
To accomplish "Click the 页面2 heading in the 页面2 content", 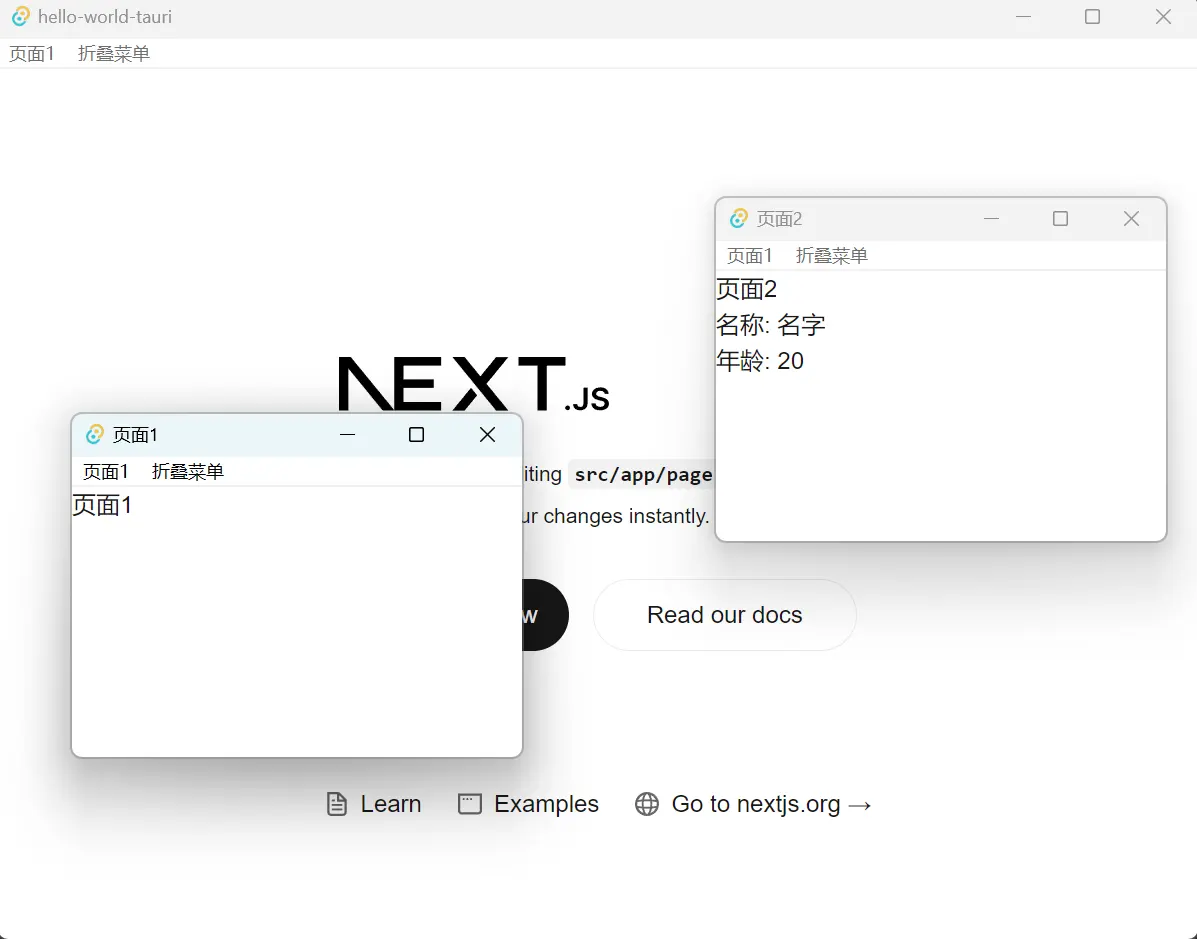I will (747, 289).
